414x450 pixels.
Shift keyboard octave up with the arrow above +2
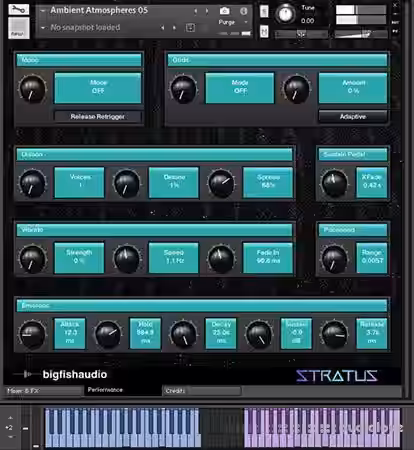(x=10, y=418)
